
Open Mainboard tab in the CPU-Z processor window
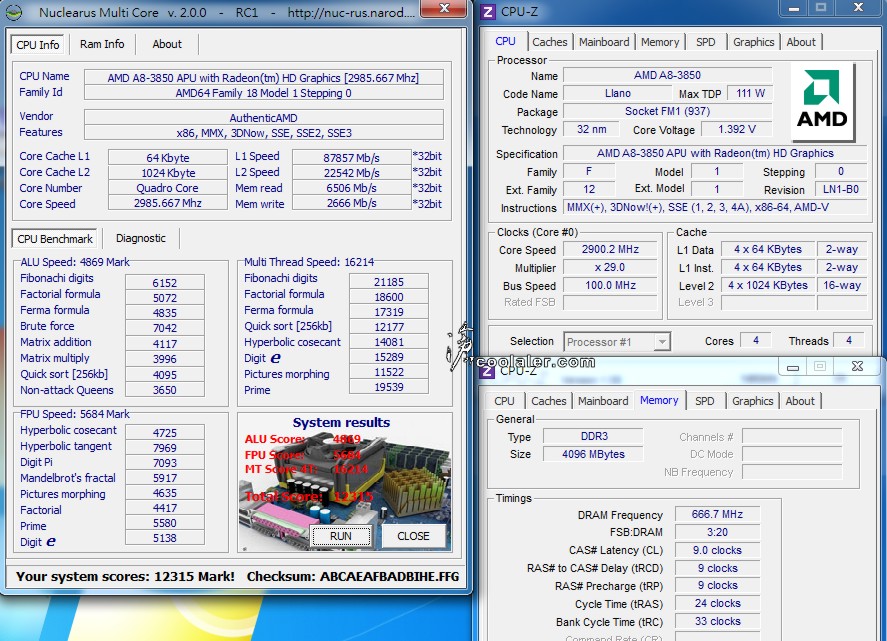click(x=604, y=42)
